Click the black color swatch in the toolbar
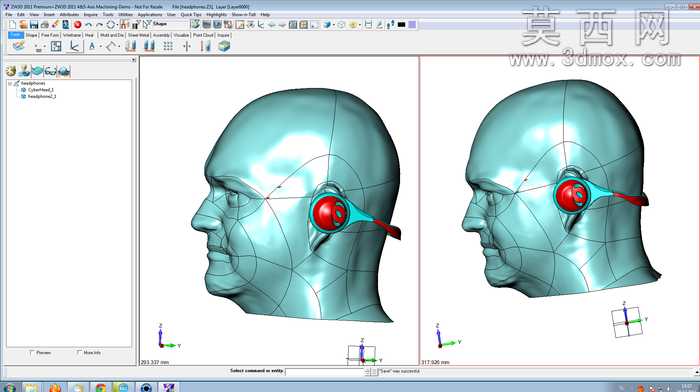 [x=401, y=25]
